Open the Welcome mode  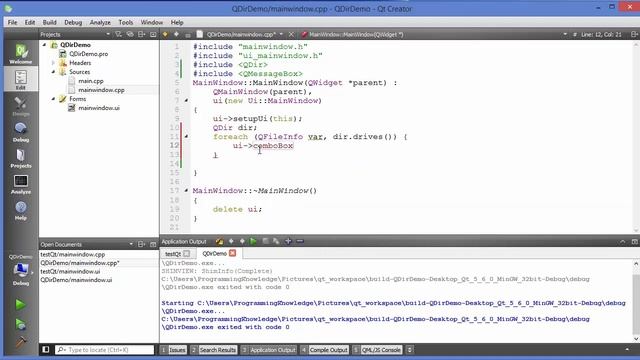pyautogui.click(x=20, y=54)
